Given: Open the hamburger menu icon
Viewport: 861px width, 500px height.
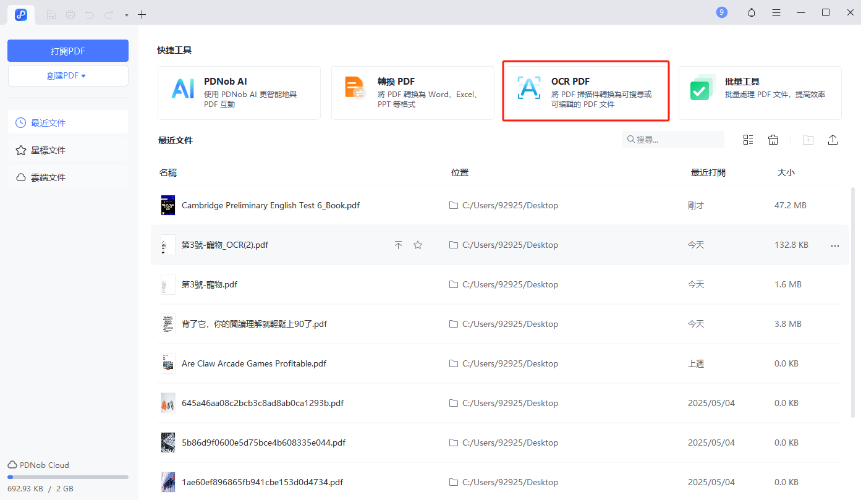Looking at the screenshot, I should (776, 12).
